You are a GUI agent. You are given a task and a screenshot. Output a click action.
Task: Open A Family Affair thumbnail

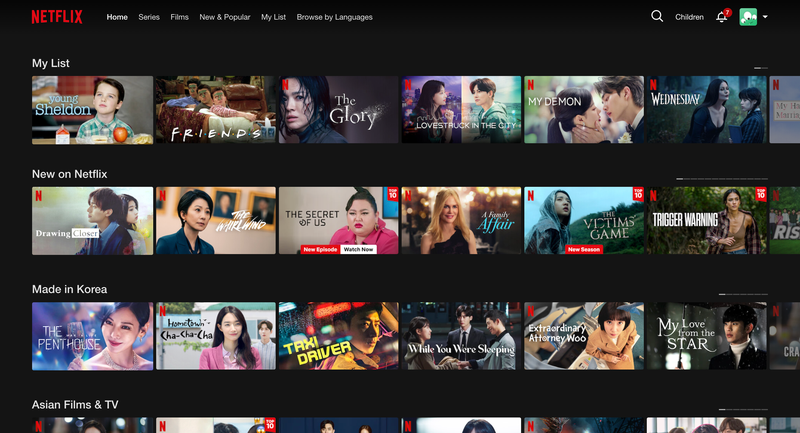pos(461,220)
